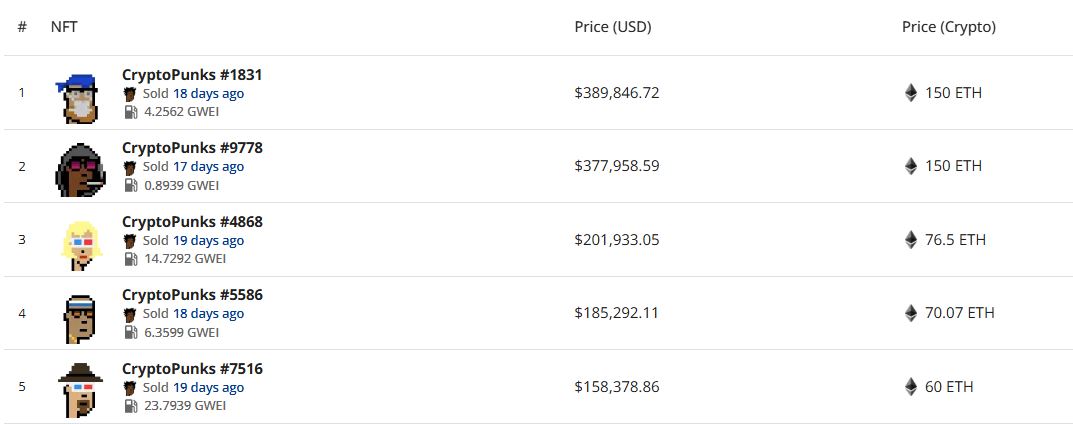Click the Ethereum icon next to 70.07 ETH
1073x424 pixels.
pos(911,313)
